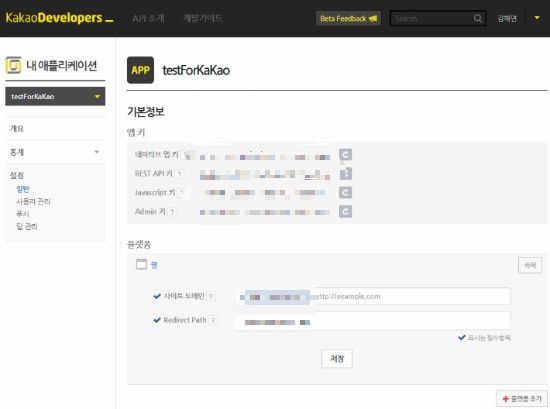Image resolution: width=550 pixels, height=409 pixels.
Task: Click into the 사이트 도메인 input field
Action: (x=373, y=296)
